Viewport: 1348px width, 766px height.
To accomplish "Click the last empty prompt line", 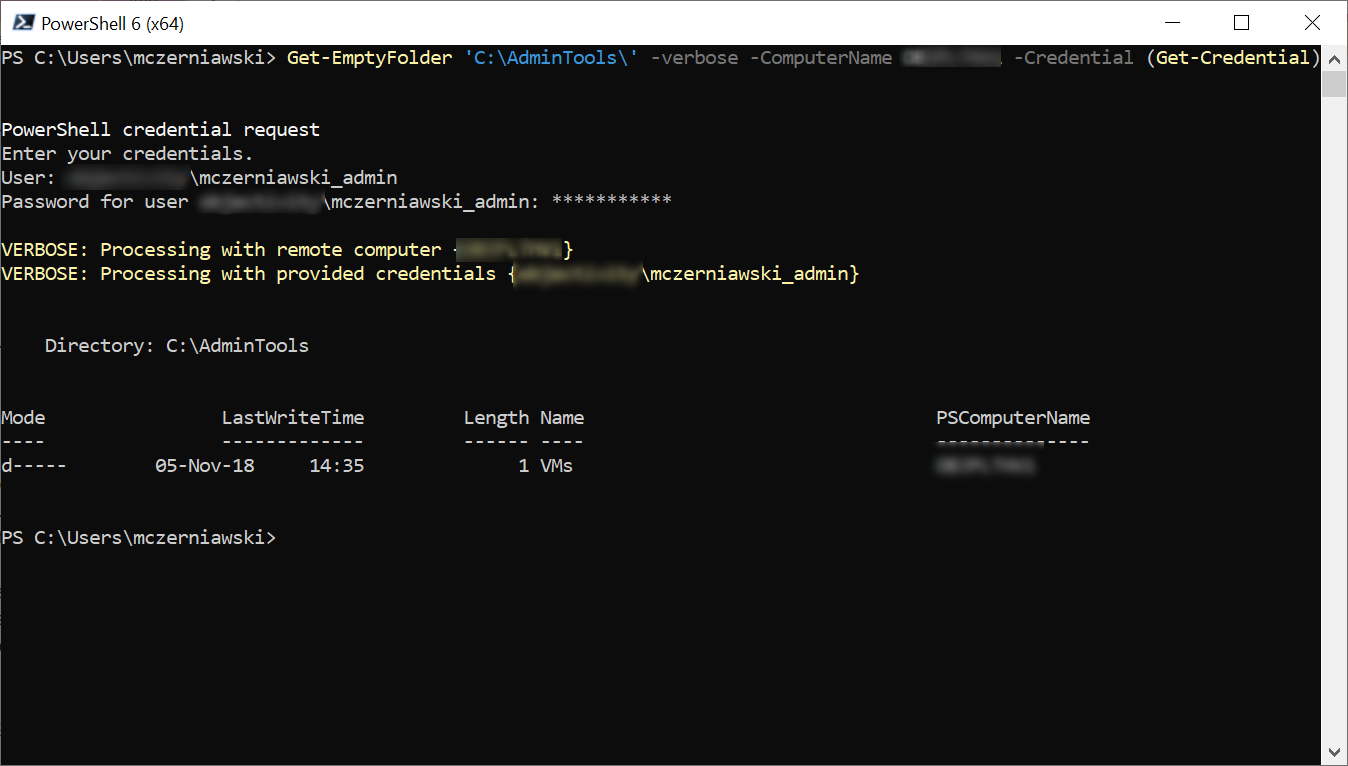I will (x=139, y=538).
